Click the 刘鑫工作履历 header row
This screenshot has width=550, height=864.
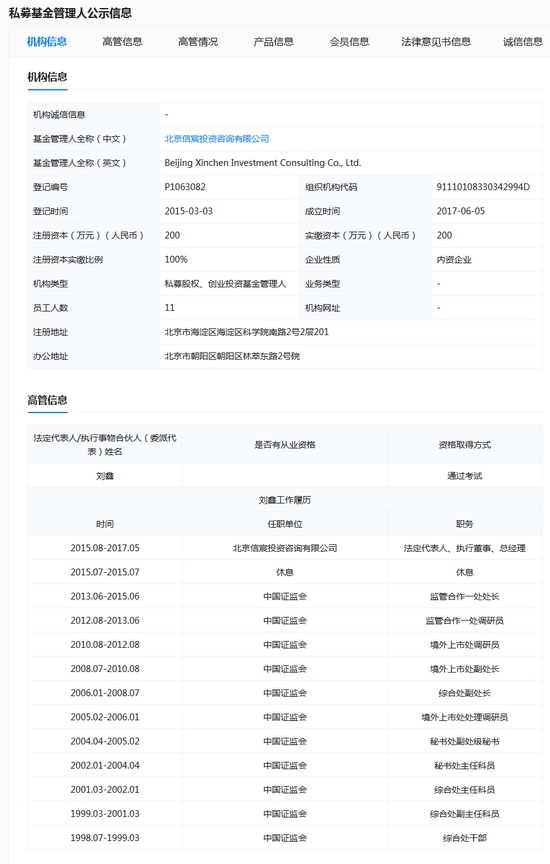point(285,500)
